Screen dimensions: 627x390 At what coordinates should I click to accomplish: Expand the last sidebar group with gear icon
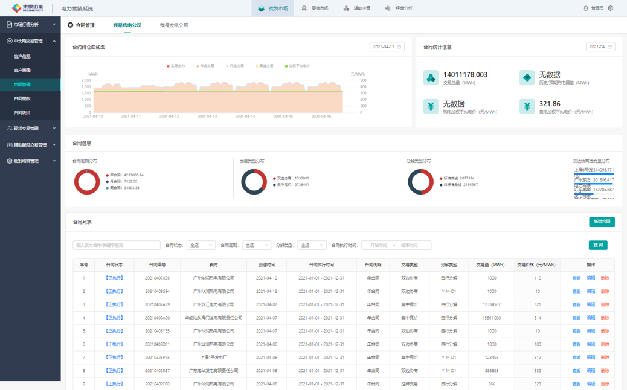[x=30, y=161]
